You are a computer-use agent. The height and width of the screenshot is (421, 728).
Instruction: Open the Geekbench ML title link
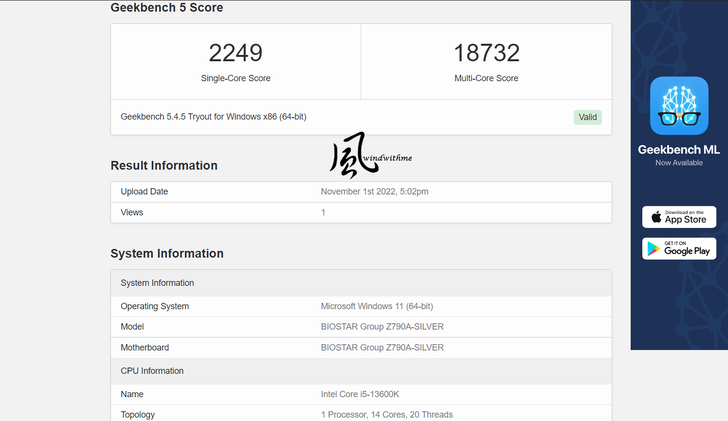[x=679, y=150]
